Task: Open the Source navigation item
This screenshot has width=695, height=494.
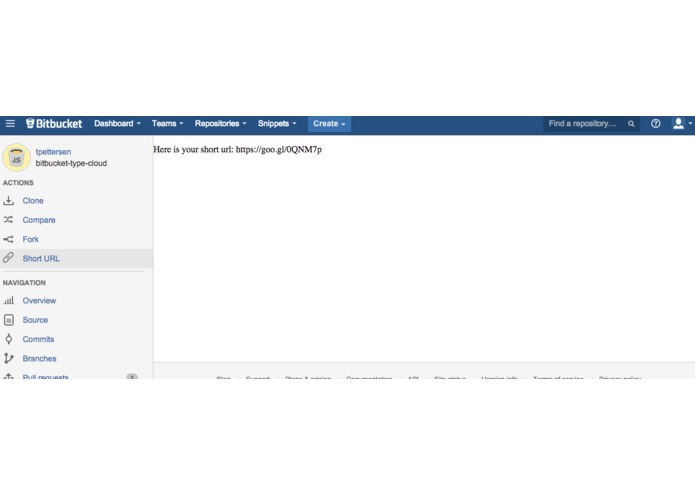Action: point(35,320)
